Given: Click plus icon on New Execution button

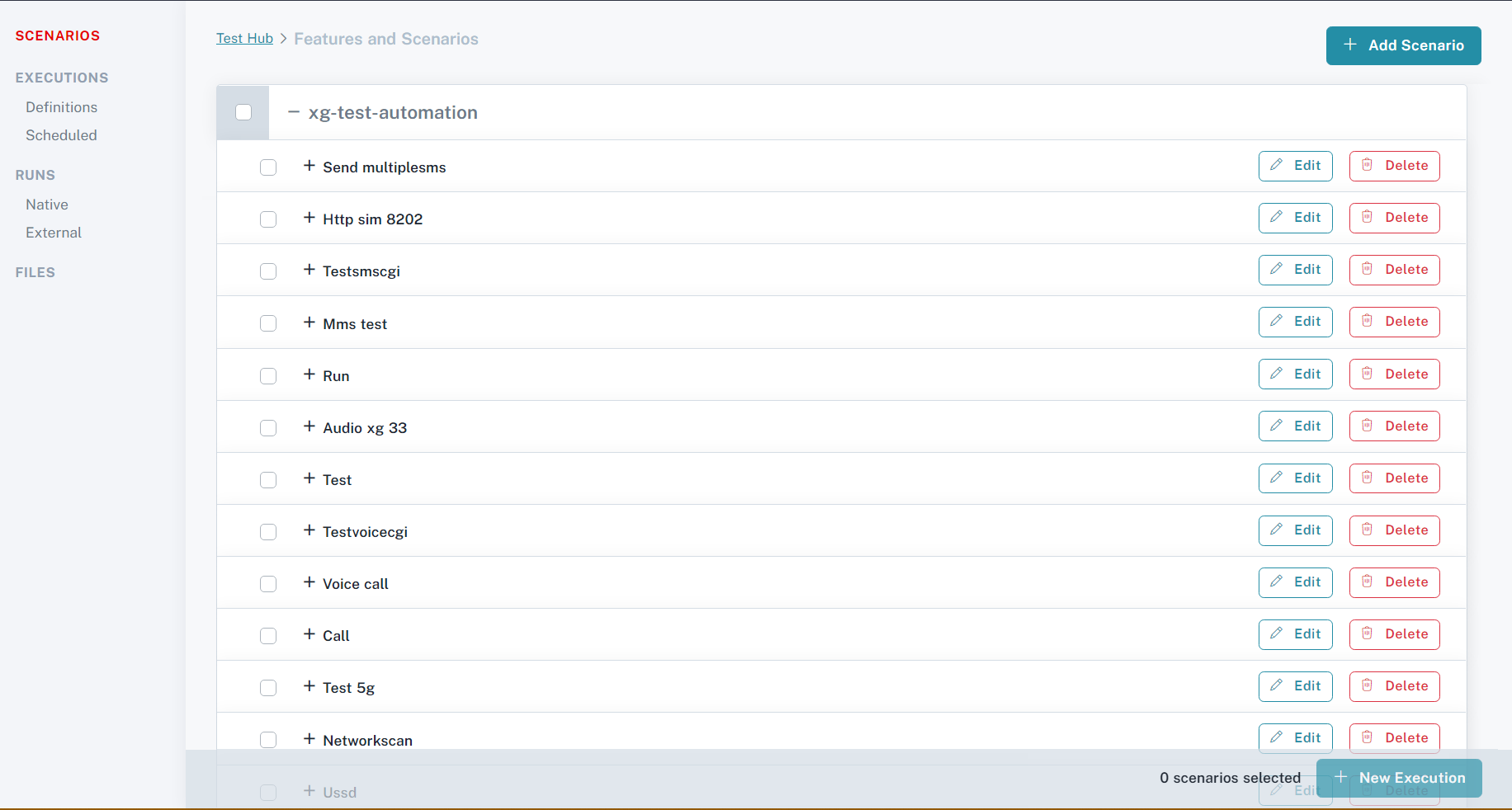Looking at the screenshot, I should (1341, 777).
